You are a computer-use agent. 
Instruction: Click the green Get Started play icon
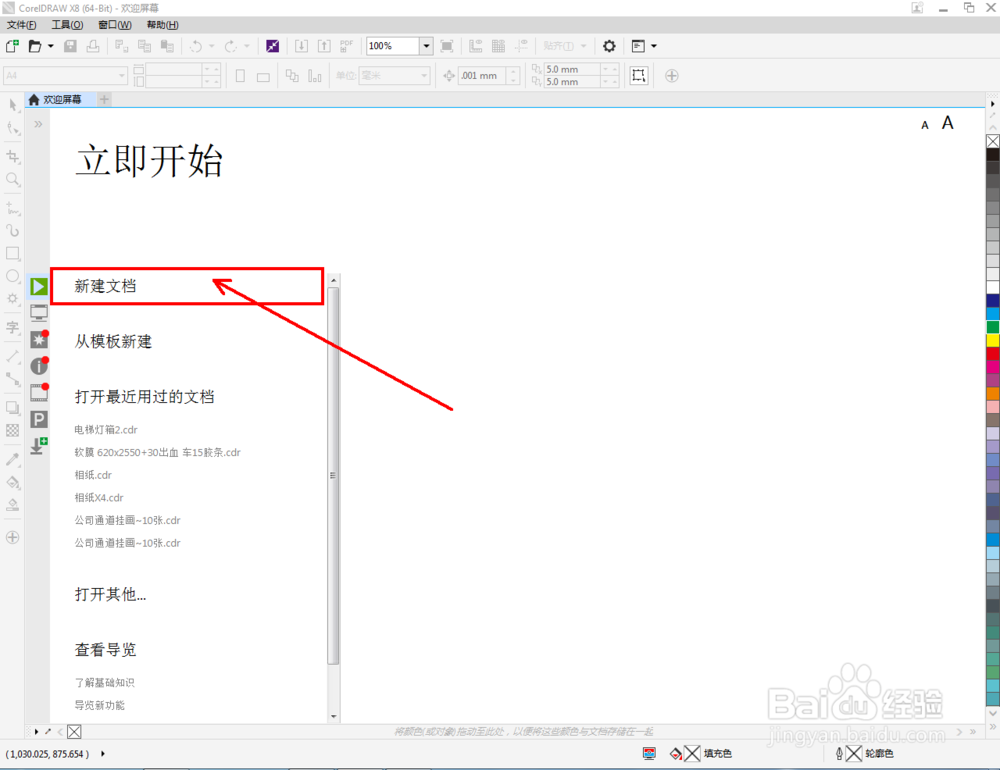(x=39, y=286)
